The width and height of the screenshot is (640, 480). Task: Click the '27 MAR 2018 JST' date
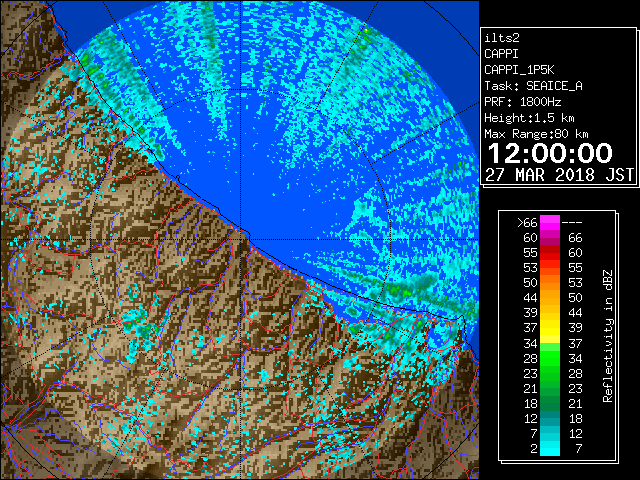559,175
